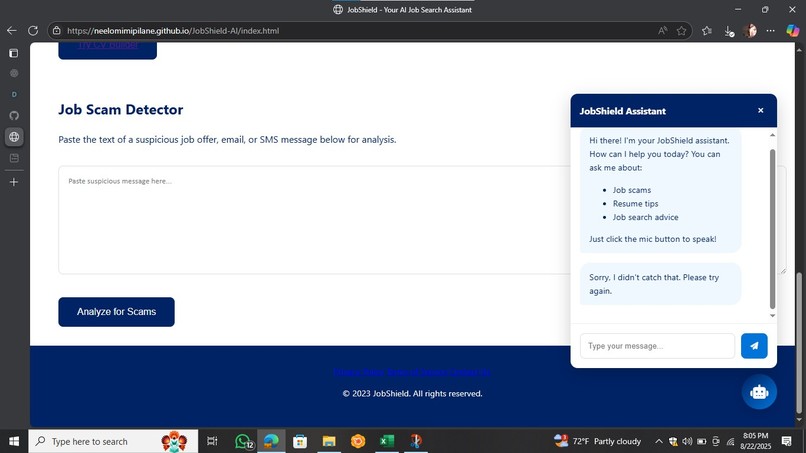
Task: Open File Explorer from the taskbar
Action: click(329, 441)
